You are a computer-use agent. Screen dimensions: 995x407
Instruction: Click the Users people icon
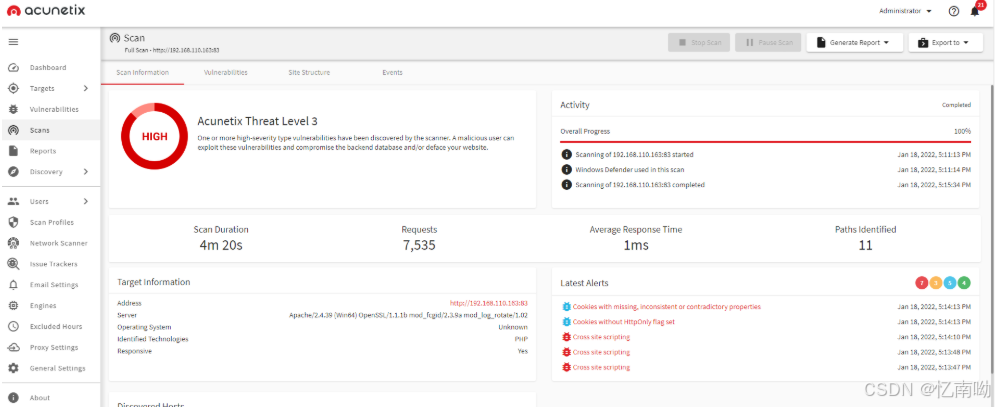pyautogui.click(x=13, y=201)
